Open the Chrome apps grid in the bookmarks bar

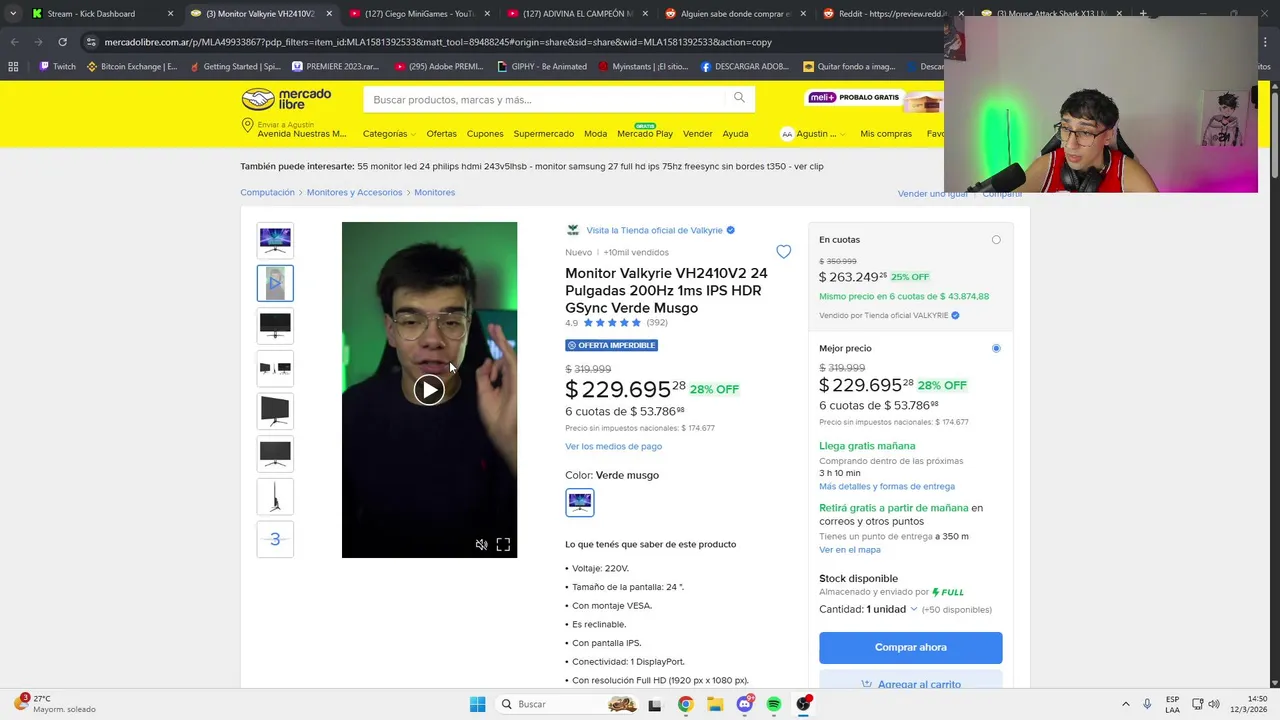(13, 67)
